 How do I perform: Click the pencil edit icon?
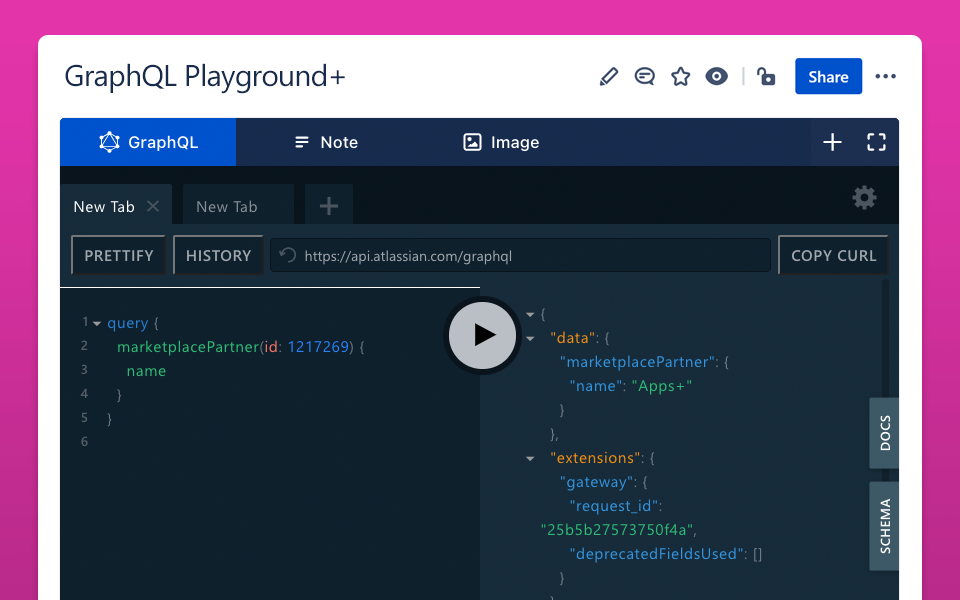click(x=608, y=77)
